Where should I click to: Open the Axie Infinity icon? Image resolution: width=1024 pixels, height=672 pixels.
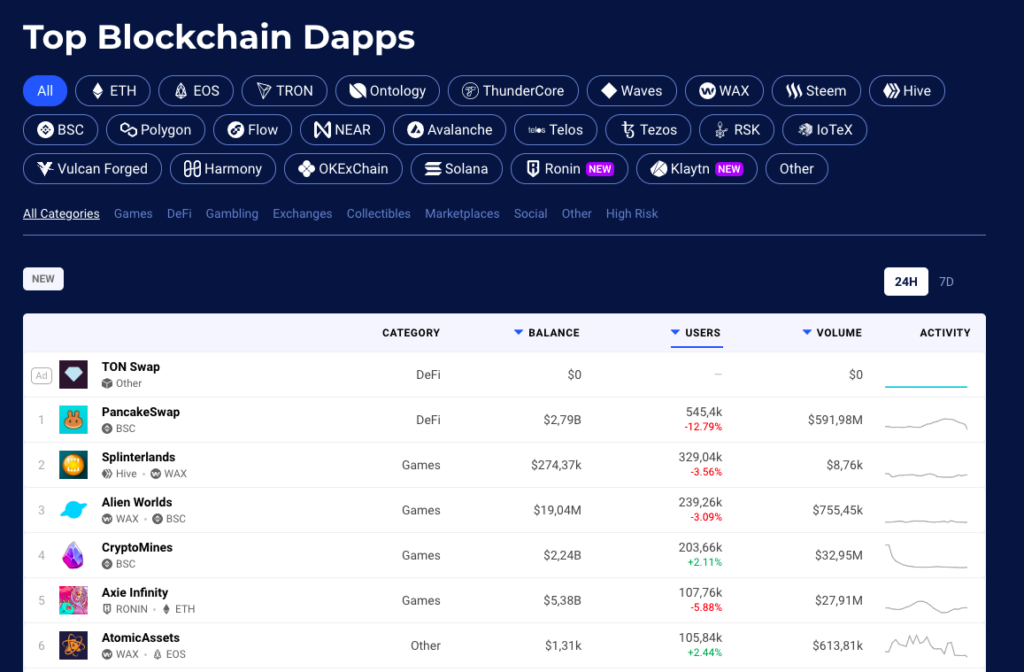coord(73,600)
